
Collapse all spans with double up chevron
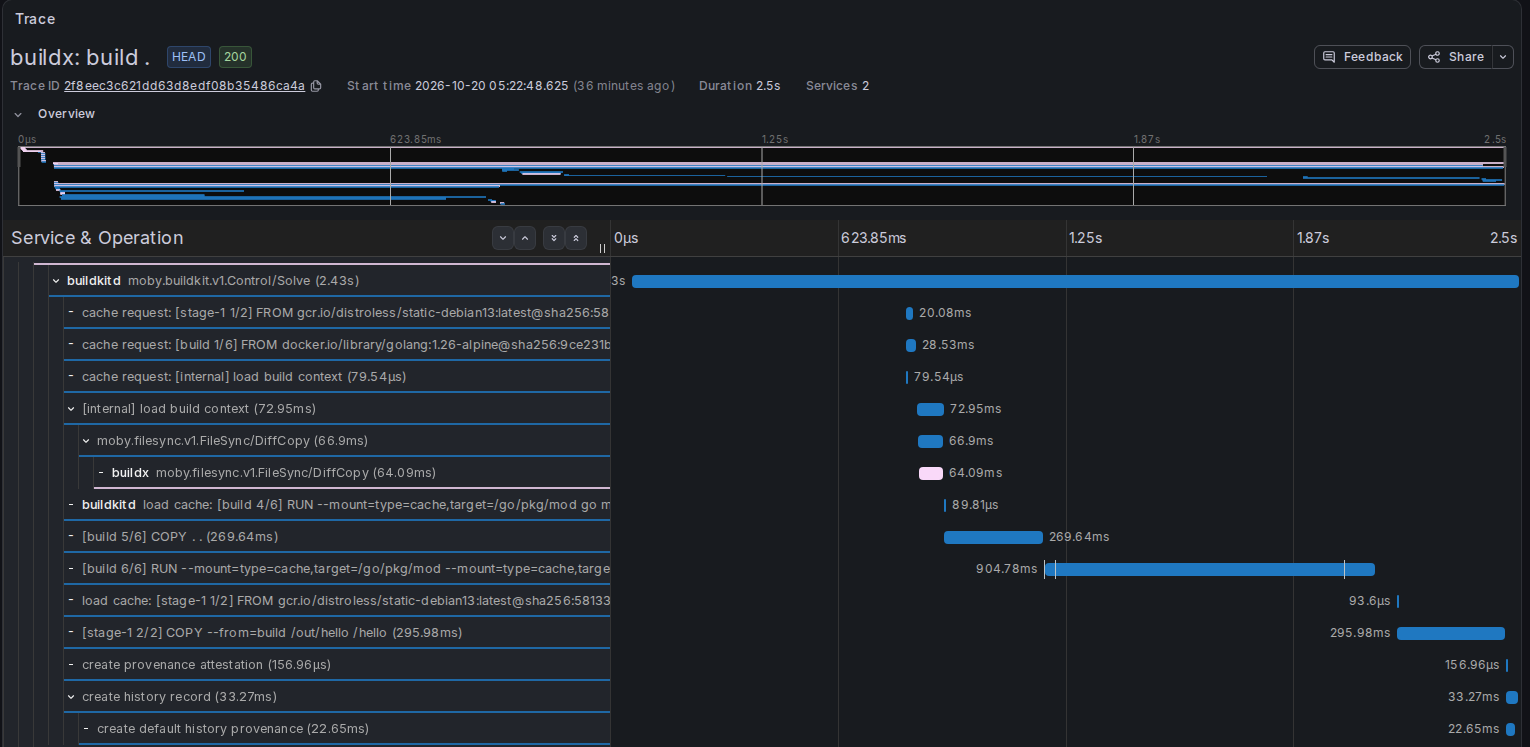tap(576, 238)
